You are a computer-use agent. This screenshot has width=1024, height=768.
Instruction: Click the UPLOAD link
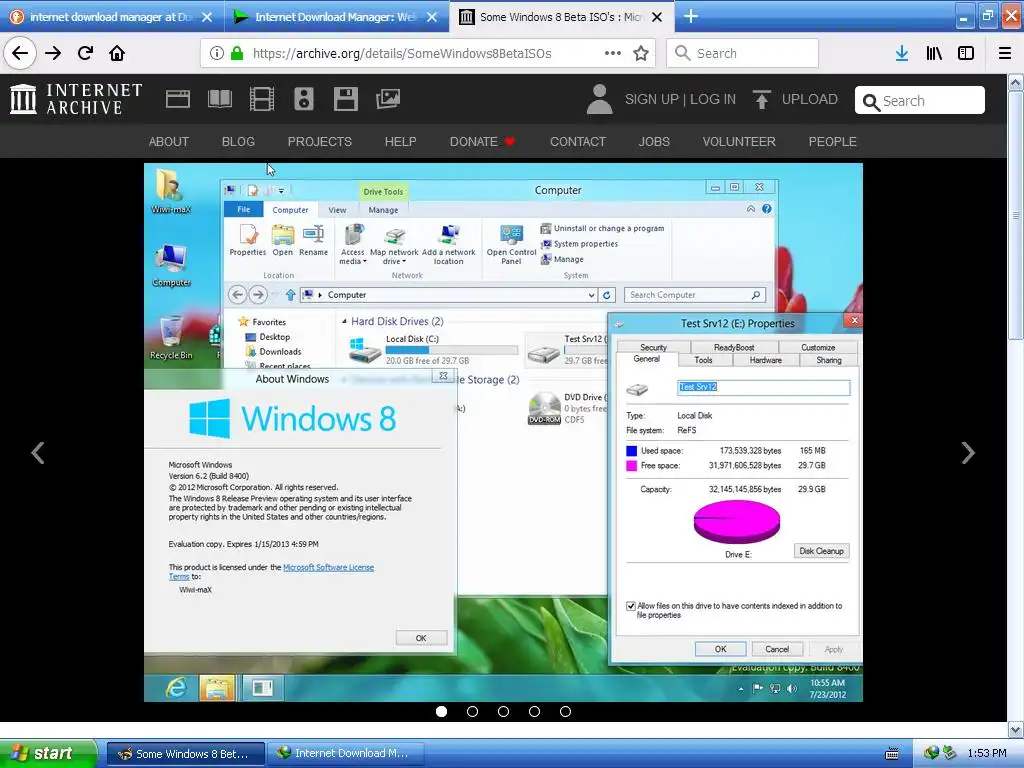810,99
